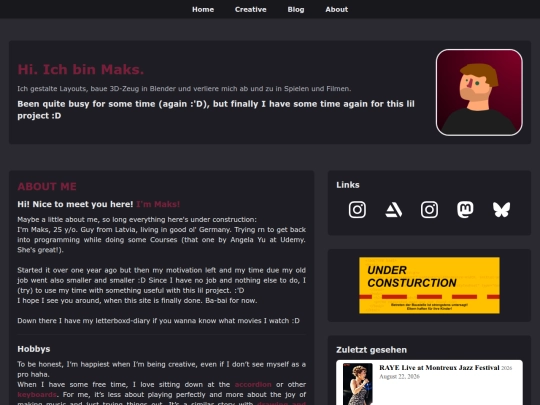
Task: Click the 'Zuletzt gesehen' heading
Action: (x=372, y=350)
